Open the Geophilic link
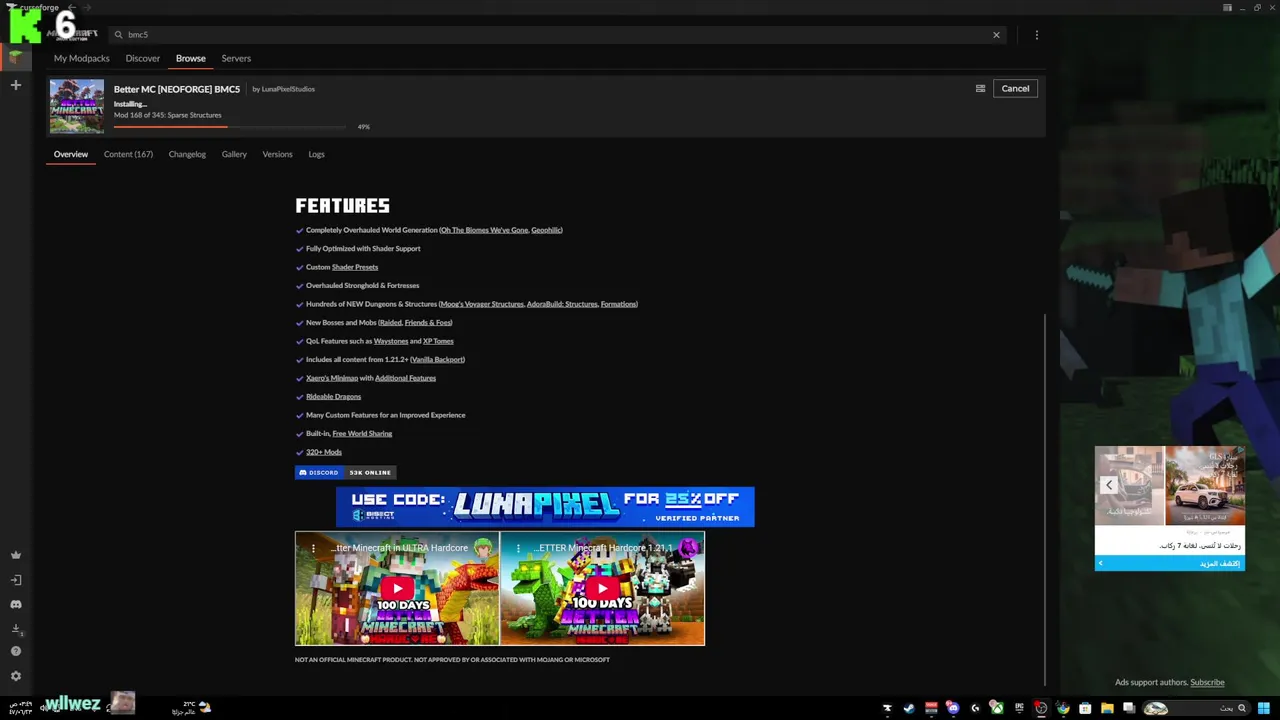This screenshot has width=1280, height=720. pyautogui.click(x=546, y=230)
